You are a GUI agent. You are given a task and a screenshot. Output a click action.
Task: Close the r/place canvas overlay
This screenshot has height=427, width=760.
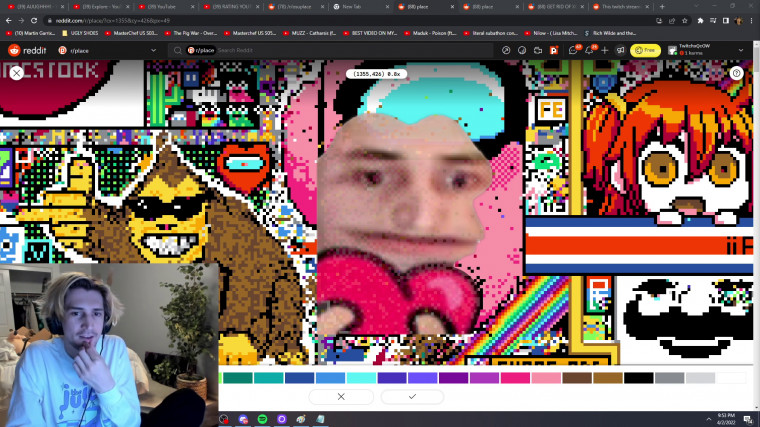(16, 73)
